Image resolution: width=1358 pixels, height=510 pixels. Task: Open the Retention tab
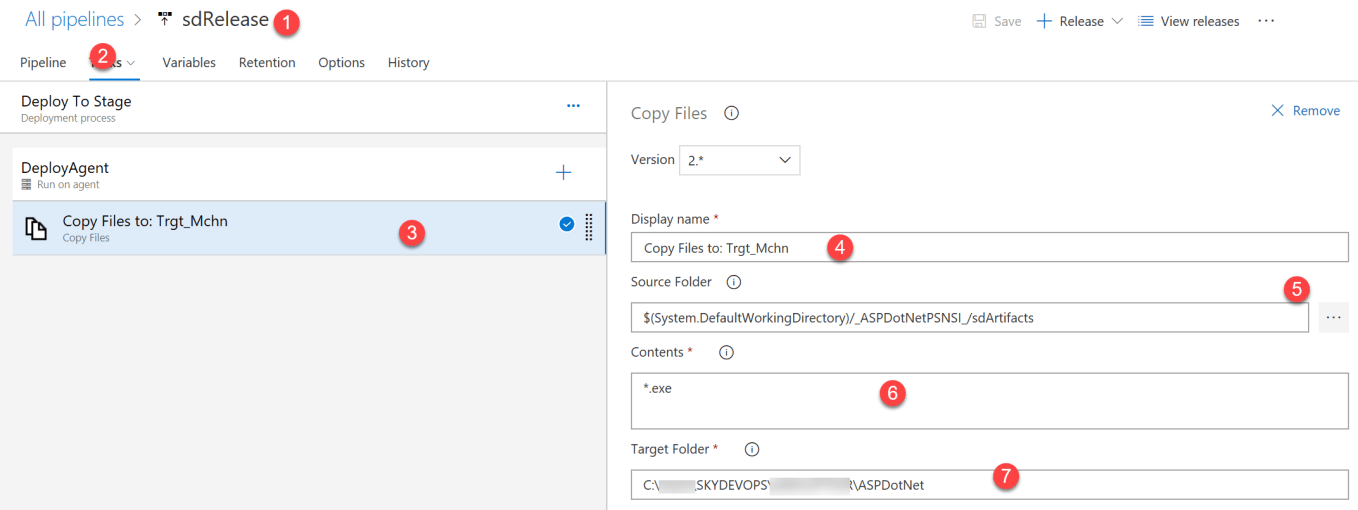[x=267, y=62]
